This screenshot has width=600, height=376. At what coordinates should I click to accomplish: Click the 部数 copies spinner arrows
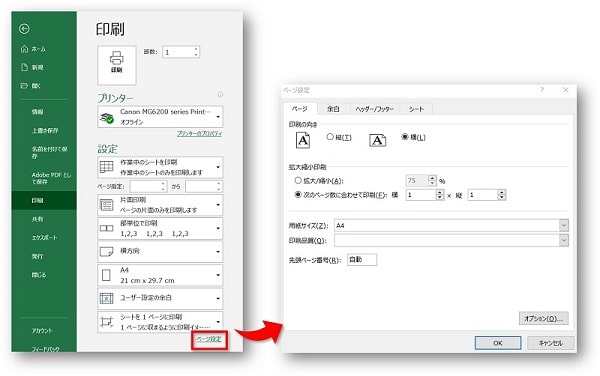pos(196,52)
